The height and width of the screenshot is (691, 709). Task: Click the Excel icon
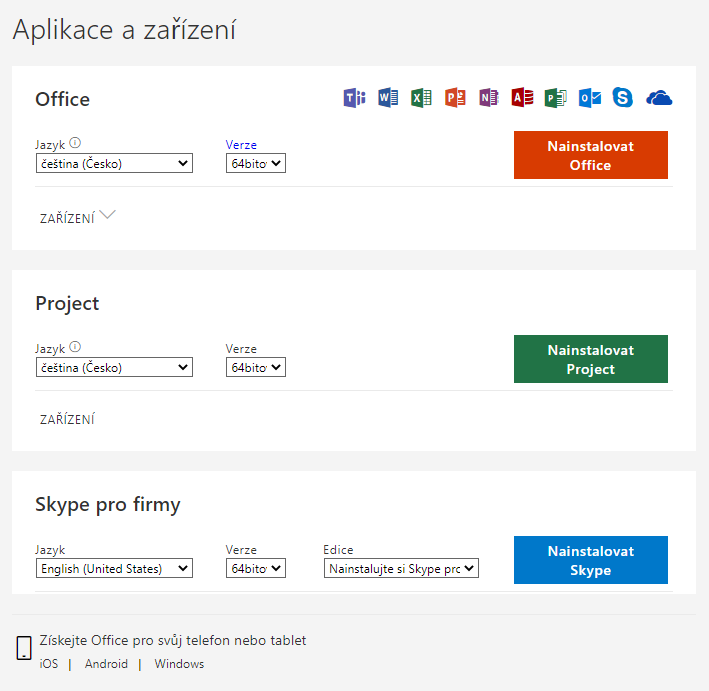pyautogui.click(x=421, y=98)
